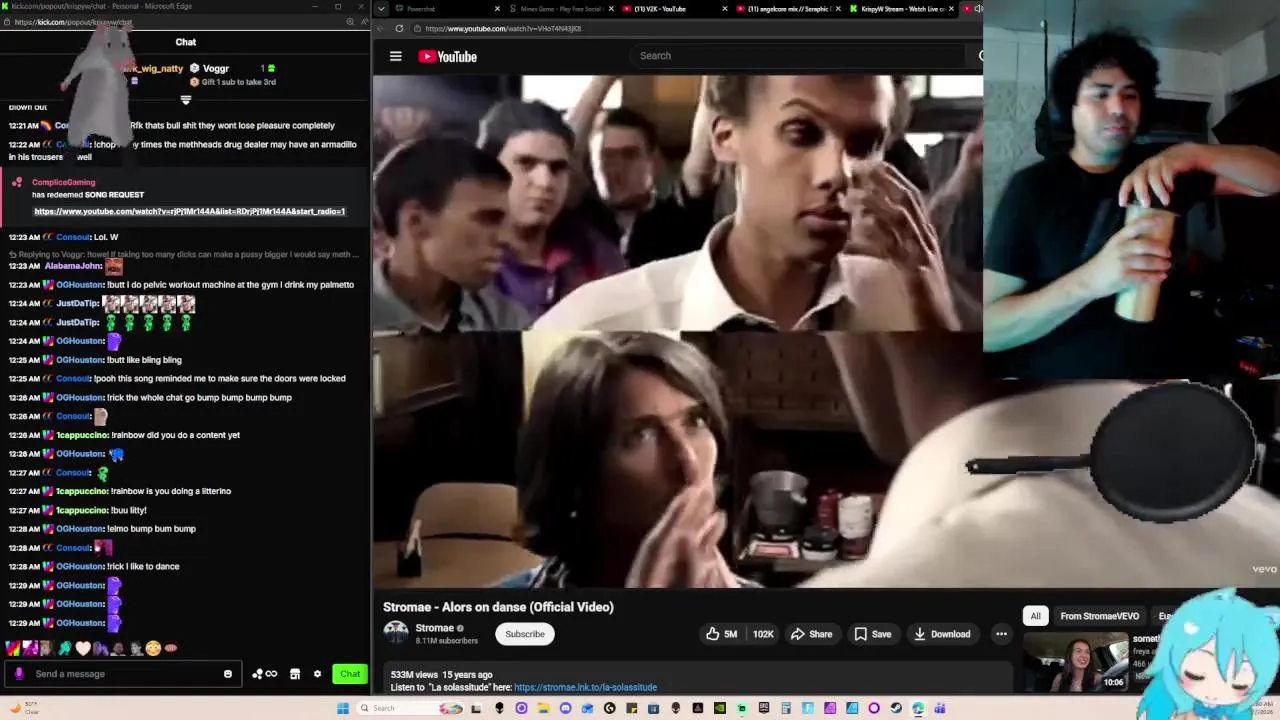Save the video to a playlist
Viewport: 1280px width, 720px height.
pyautogui.click(x=872, y=634)
